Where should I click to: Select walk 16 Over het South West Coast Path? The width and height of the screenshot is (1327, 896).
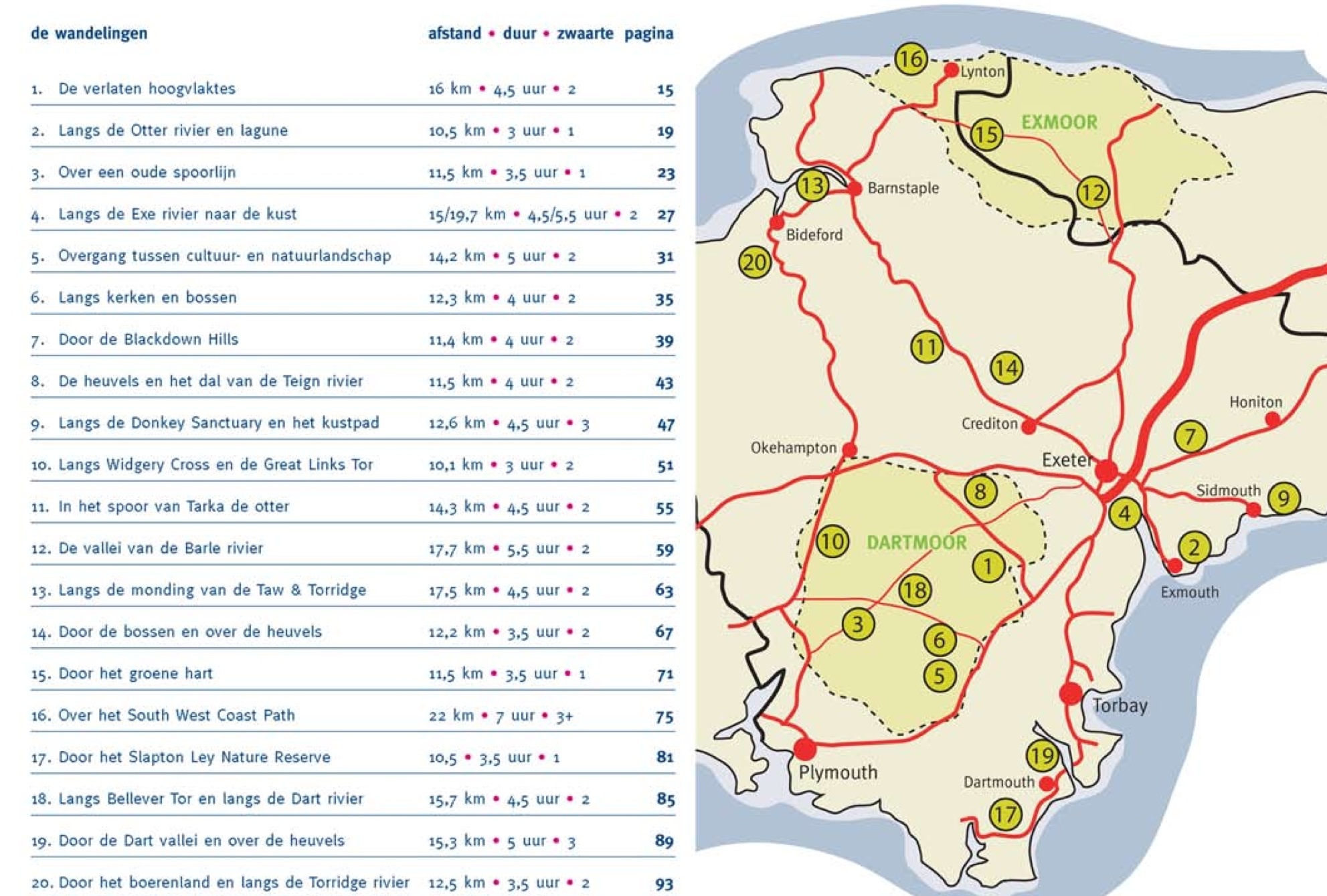(x=177, y=715)
